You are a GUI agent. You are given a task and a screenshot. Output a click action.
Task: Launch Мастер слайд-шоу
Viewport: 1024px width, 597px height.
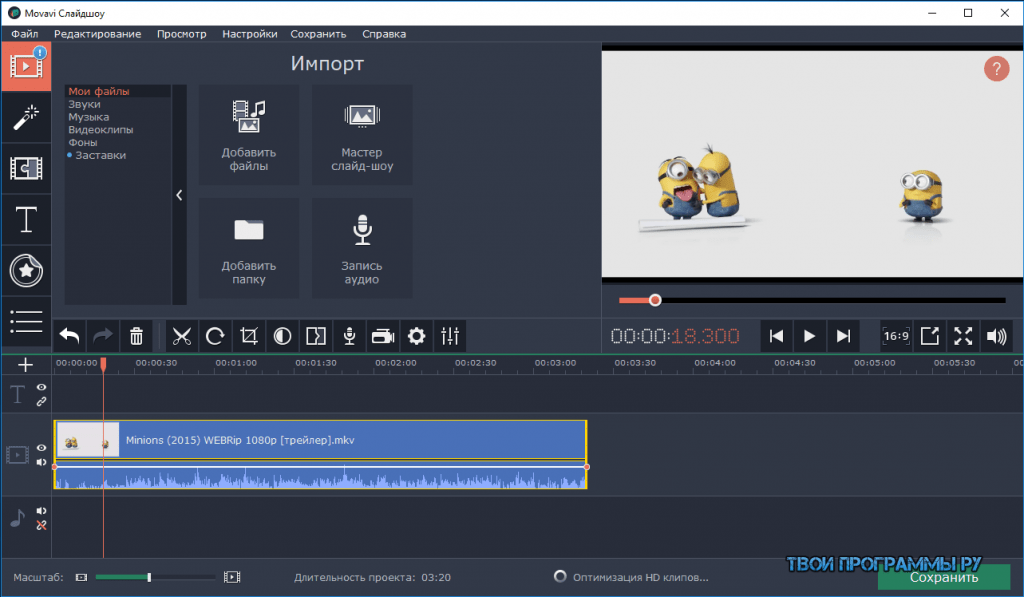tap(362, 135)
